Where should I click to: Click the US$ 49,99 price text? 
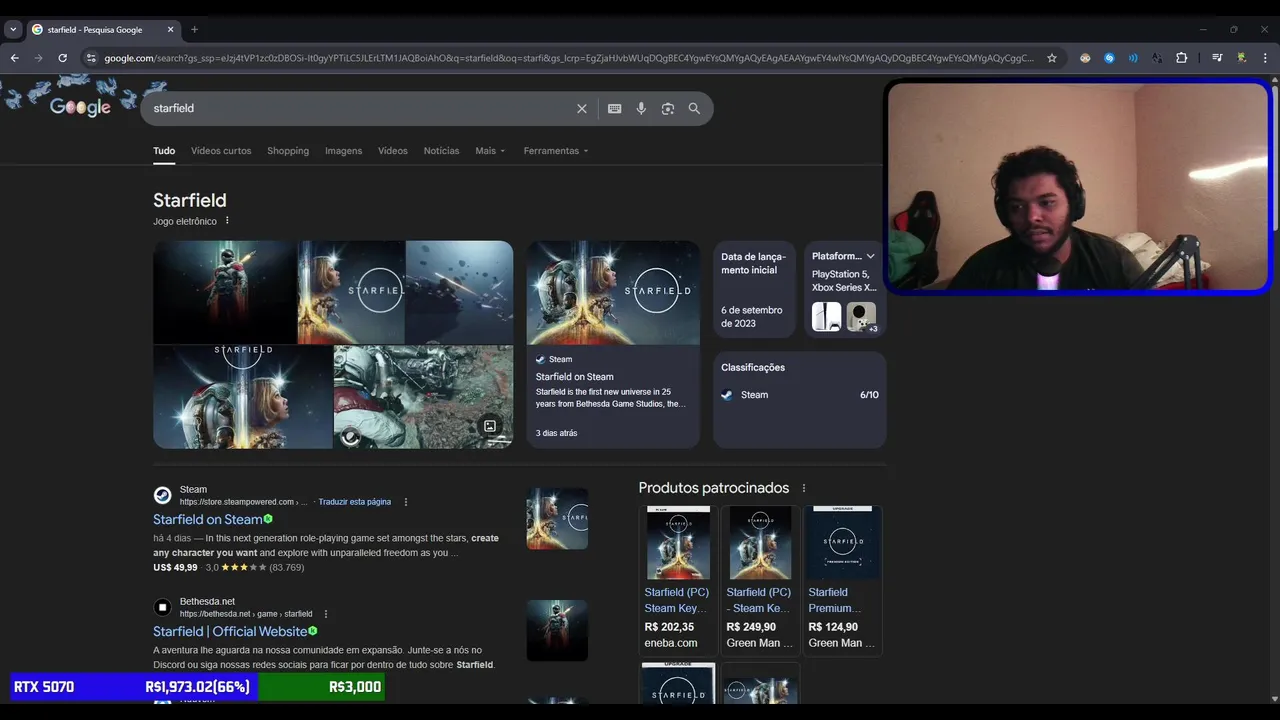pyautogui.click(x=175, y=568)
